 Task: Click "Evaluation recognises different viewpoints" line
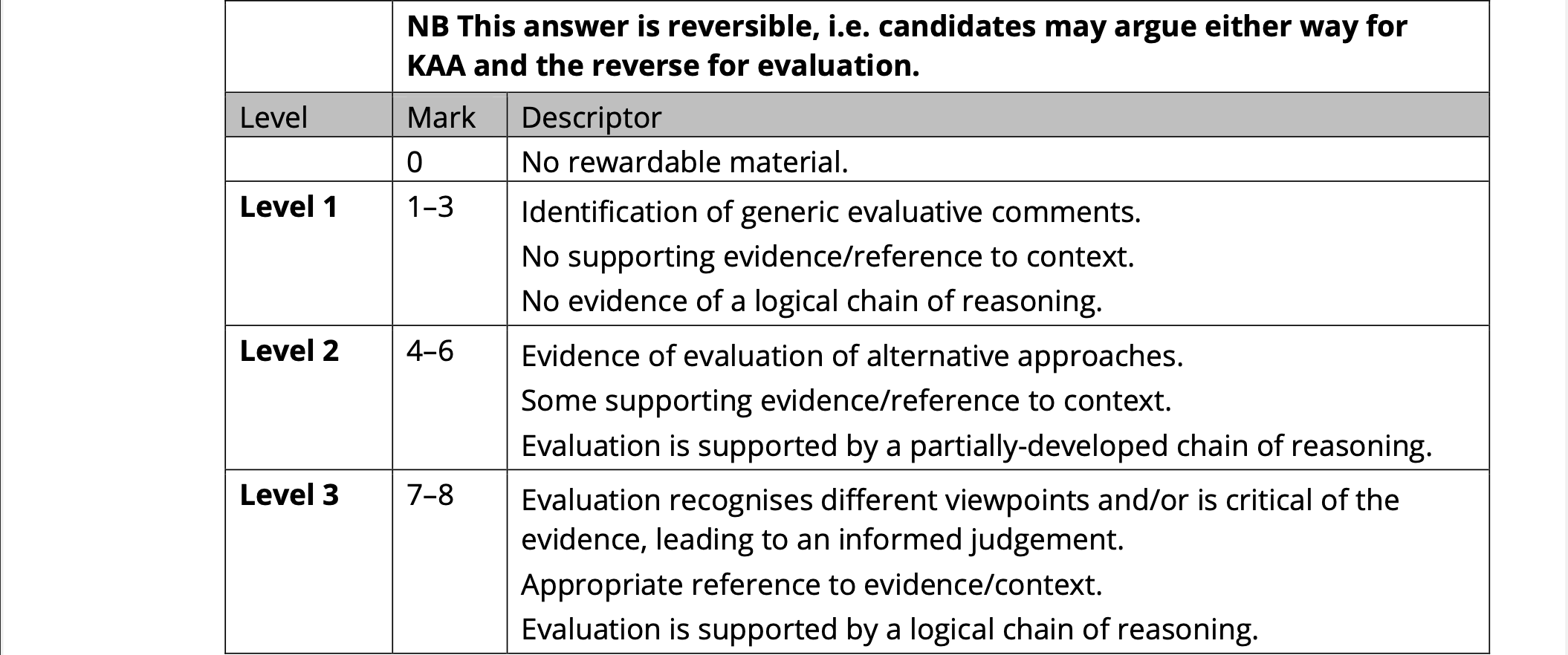pos(959,501)
